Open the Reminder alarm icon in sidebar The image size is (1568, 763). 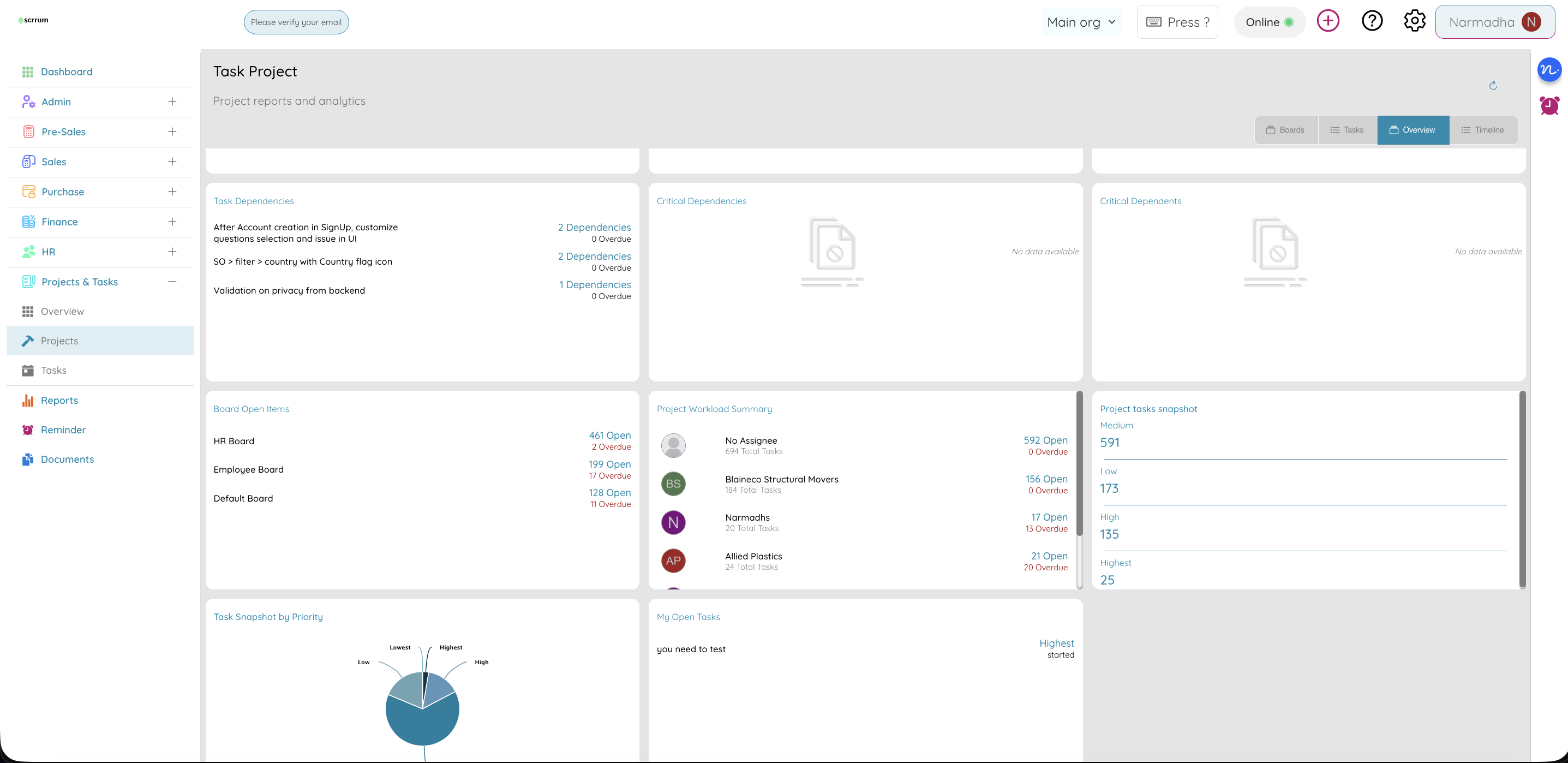(x=28, y=430)
